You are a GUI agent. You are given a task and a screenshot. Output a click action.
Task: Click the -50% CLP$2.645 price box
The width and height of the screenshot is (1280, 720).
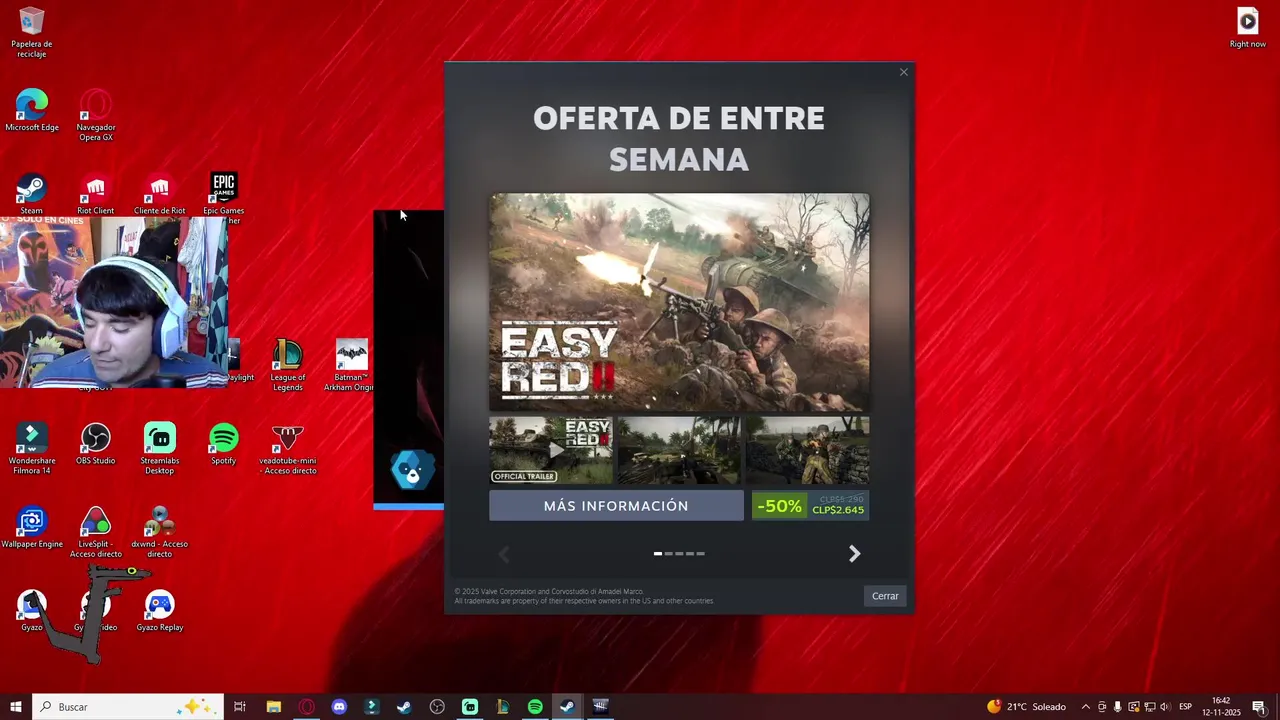coord(810,506)
